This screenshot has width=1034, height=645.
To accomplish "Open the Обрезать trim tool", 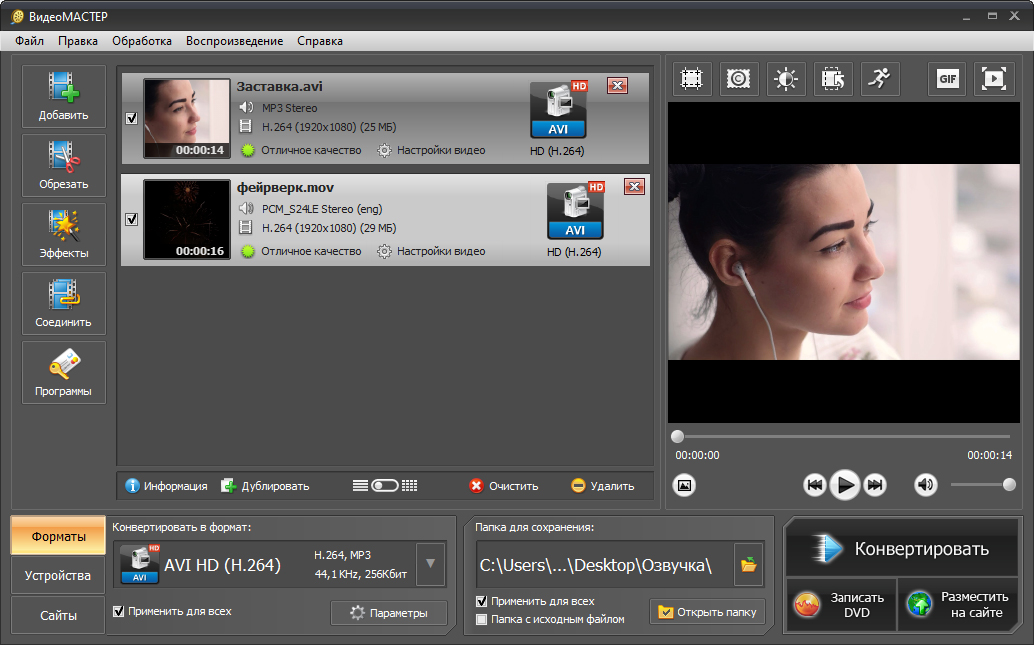I will (x=63, y=166).
